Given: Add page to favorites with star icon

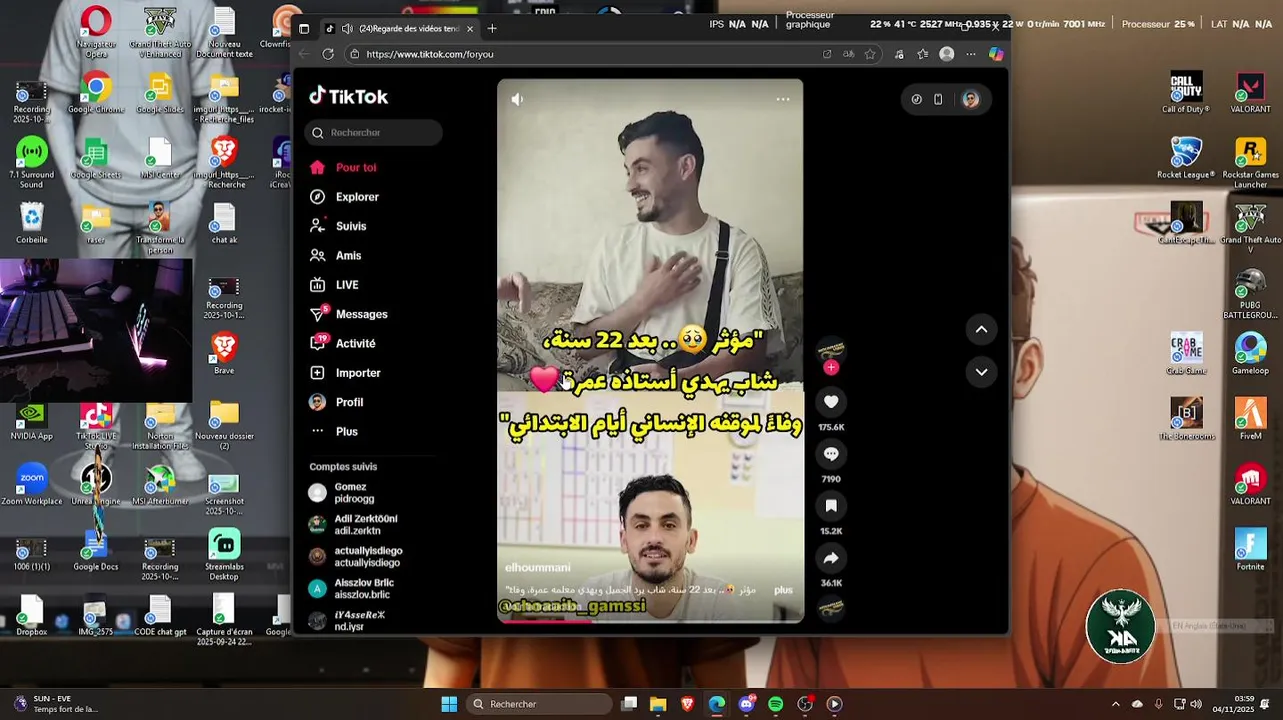Looking at the screenshot, I should (x=870, y=54).
